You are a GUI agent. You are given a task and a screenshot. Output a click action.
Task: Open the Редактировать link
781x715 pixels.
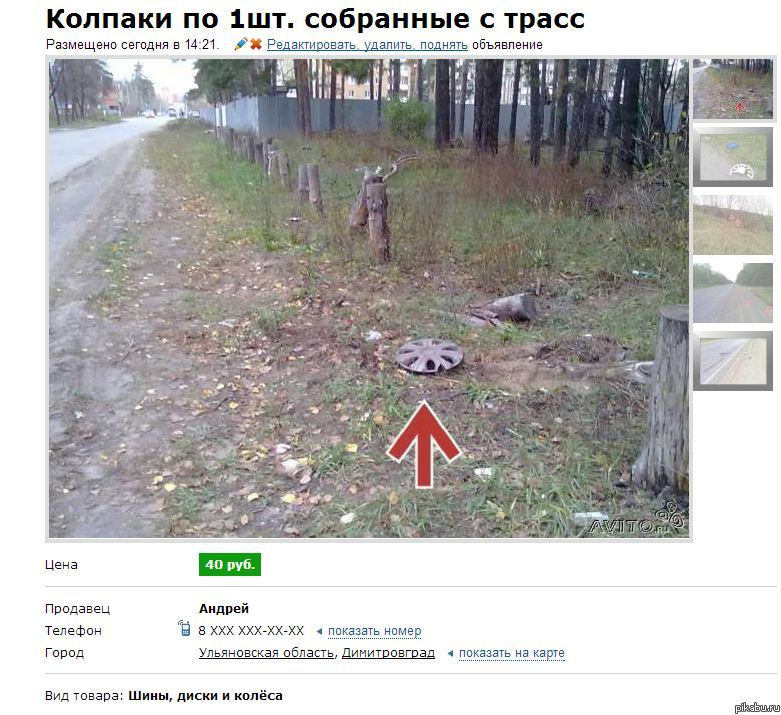click(x=312, y=45)
